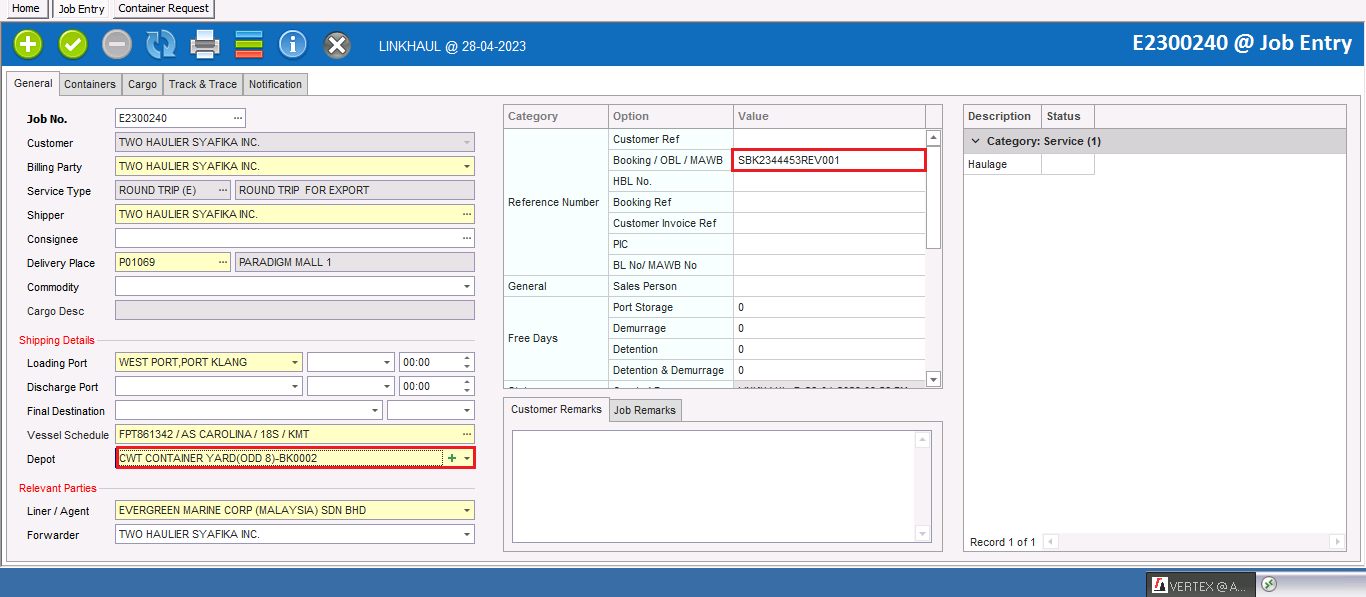Click the grey X close icon
1366x597 pixels.
[x=338, y=45]
